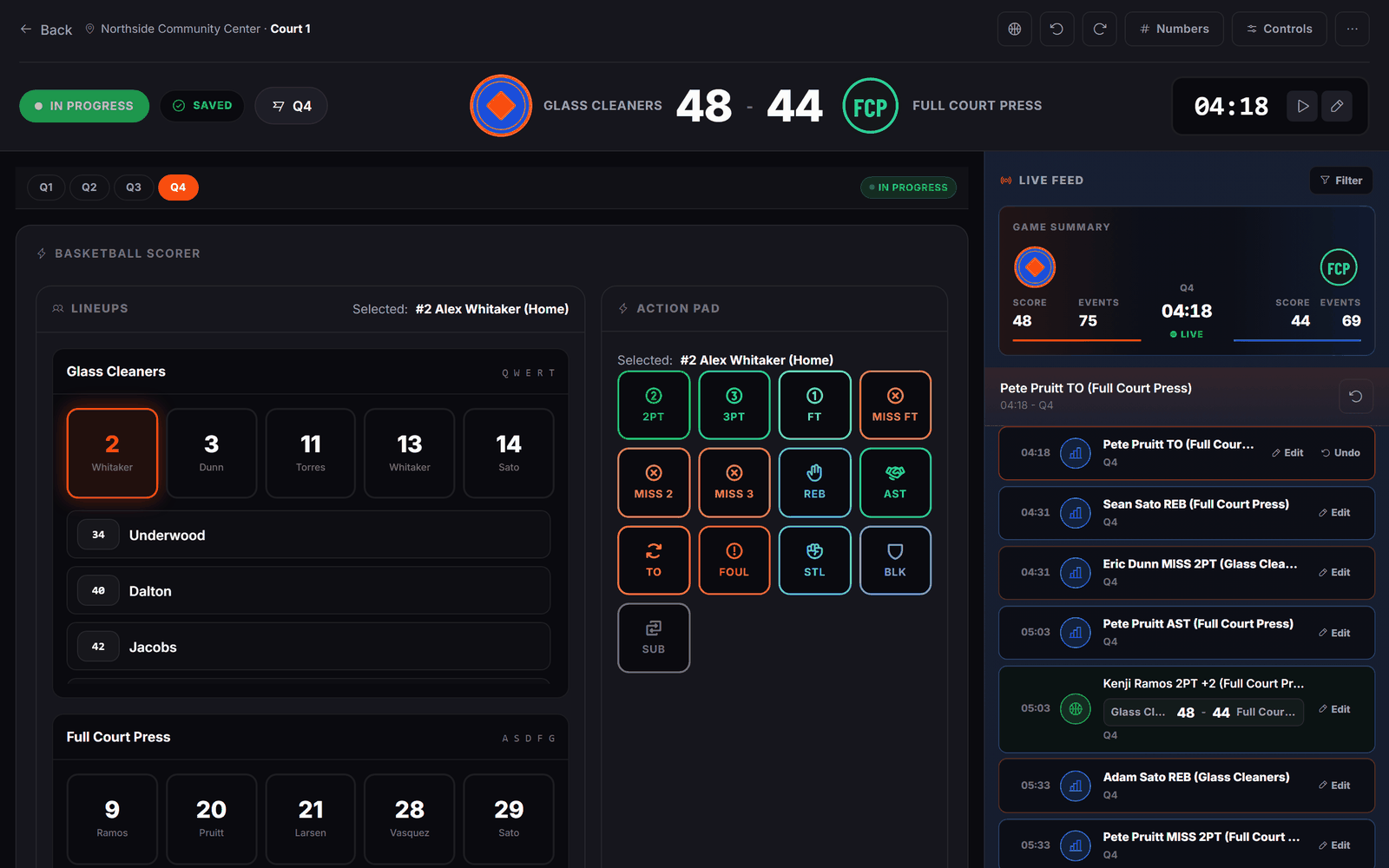Switch to Q2 tab
1389x868 pixels.
pyautogui.click(x=89, y=187)
